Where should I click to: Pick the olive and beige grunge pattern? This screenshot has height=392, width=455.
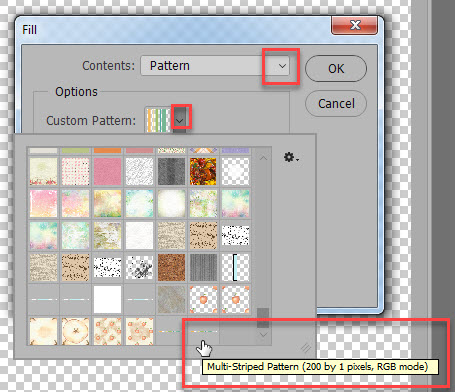click(107, 235)
